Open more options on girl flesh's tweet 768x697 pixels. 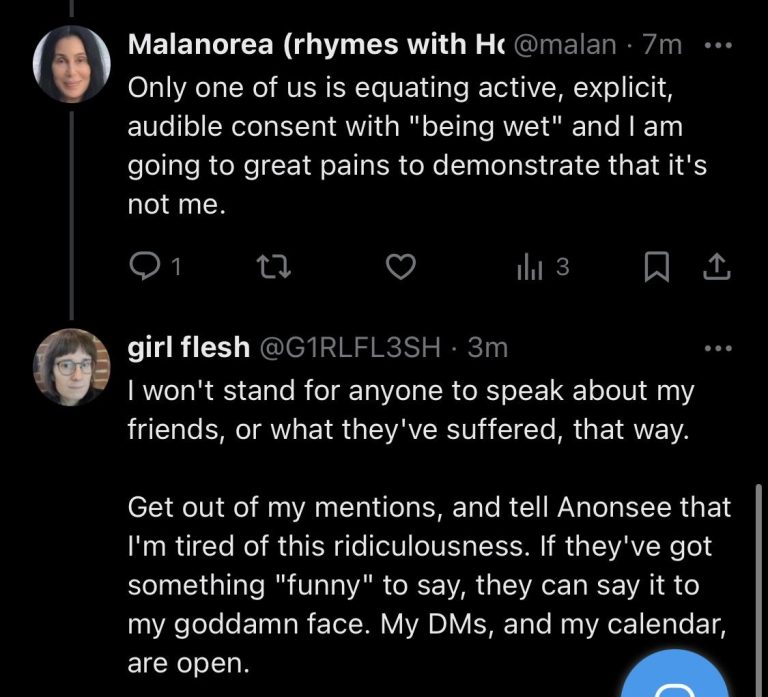[718, 348]
